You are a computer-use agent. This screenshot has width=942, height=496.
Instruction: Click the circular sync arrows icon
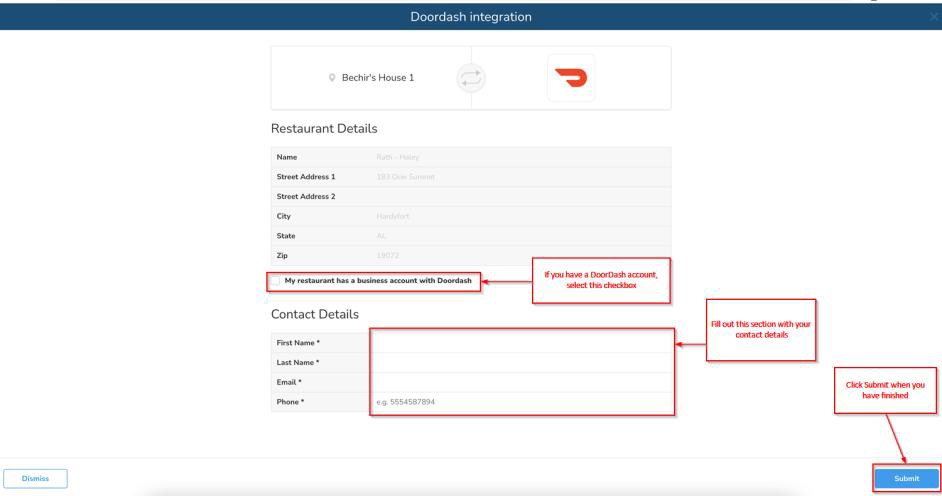(x=471, y=79)
